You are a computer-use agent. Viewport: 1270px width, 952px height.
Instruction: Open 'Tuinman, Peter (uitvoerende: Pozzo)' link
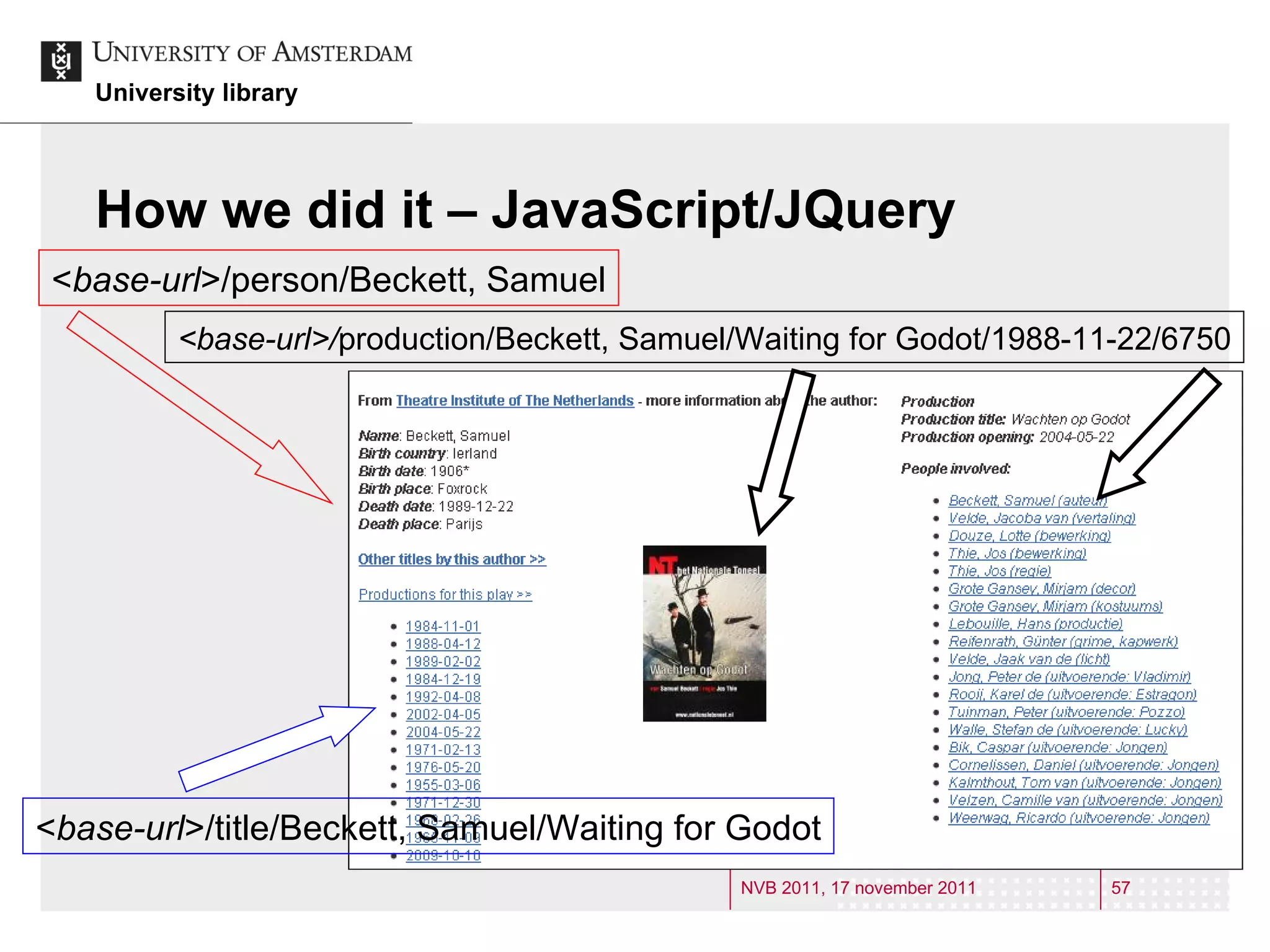[1067, 712]
